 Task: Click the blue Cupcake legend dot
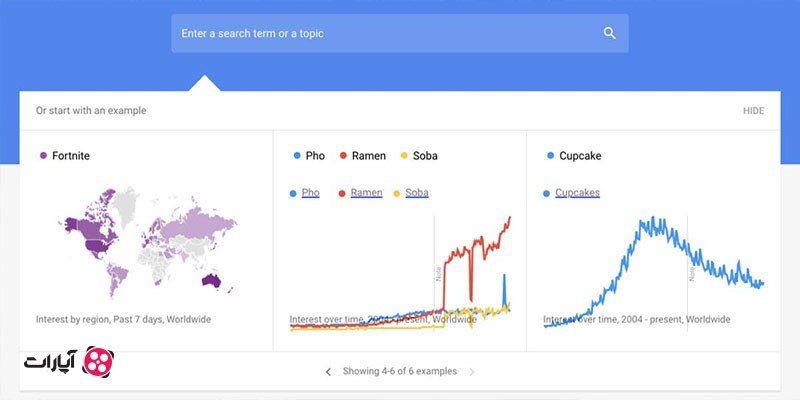(x=550, y=156)
